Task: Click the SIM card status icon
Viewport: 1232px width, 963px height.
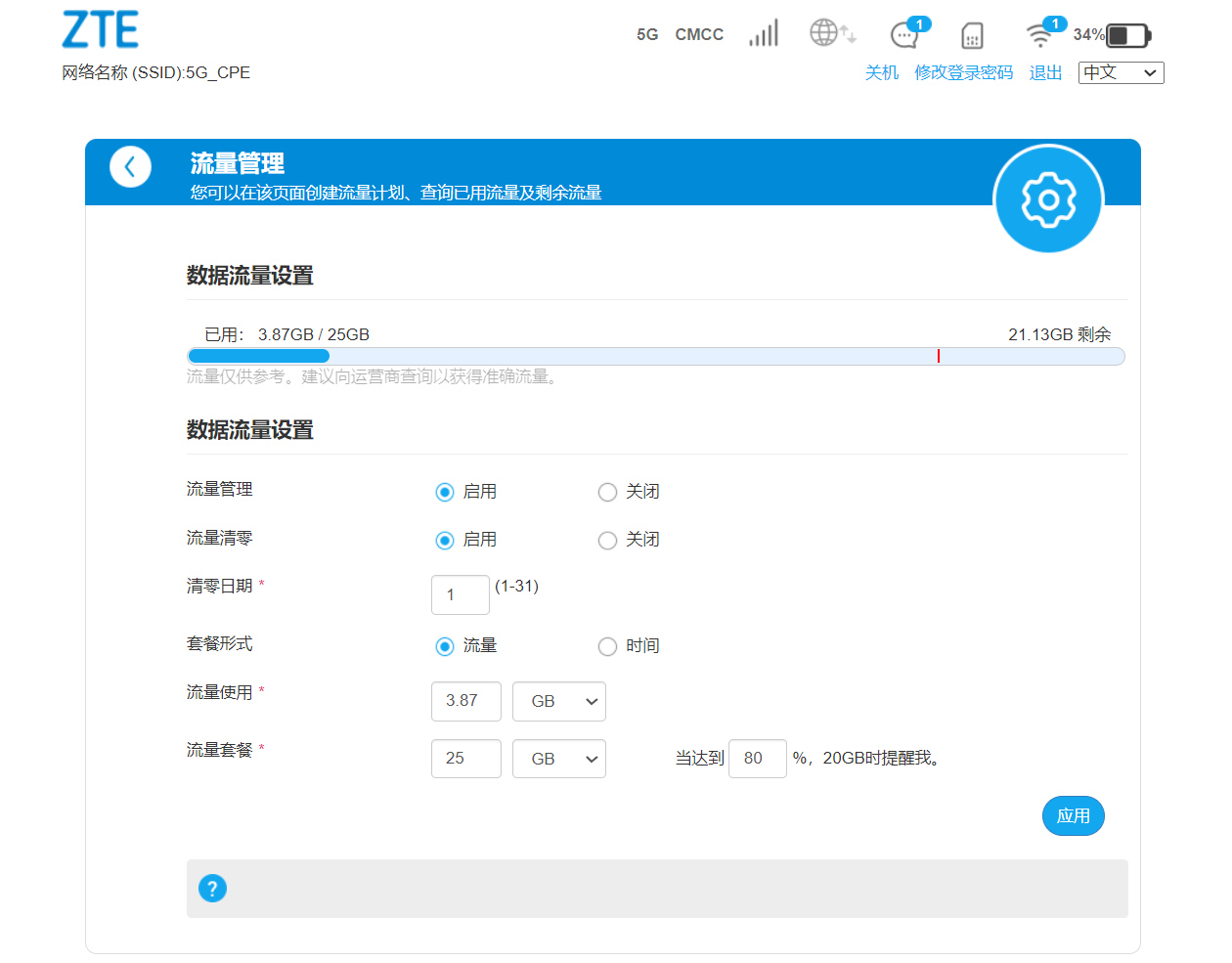Action: 971,35
